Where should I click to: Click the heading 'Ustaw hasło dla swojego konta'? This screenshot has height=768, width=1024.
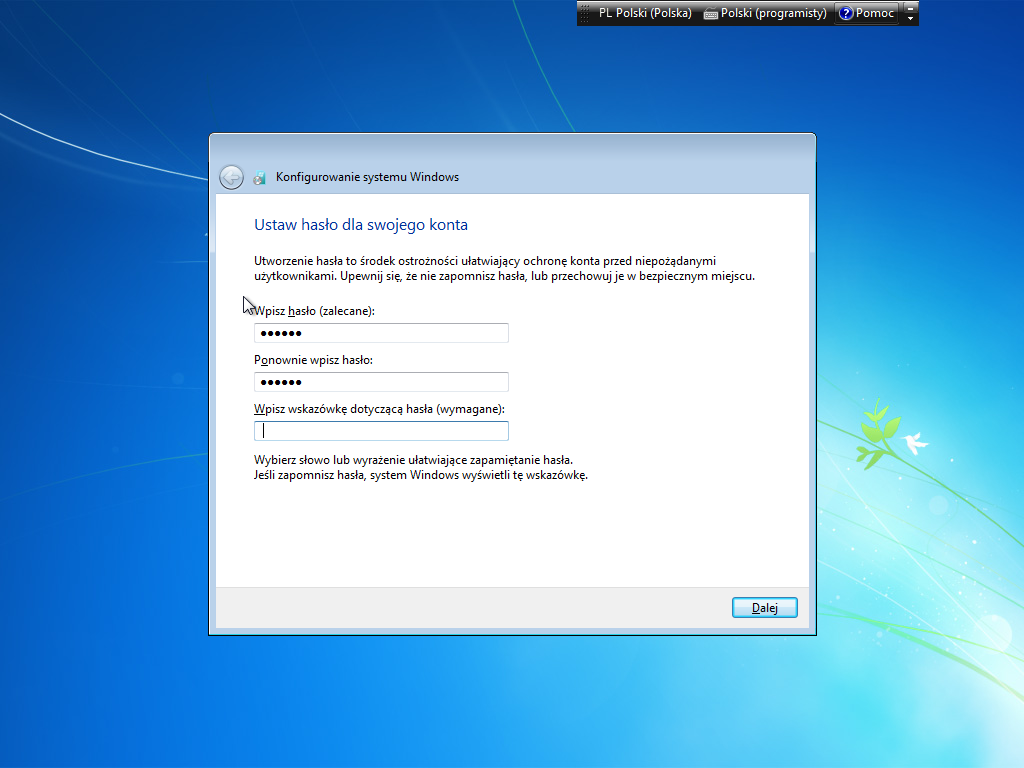(x=360, y=225)
